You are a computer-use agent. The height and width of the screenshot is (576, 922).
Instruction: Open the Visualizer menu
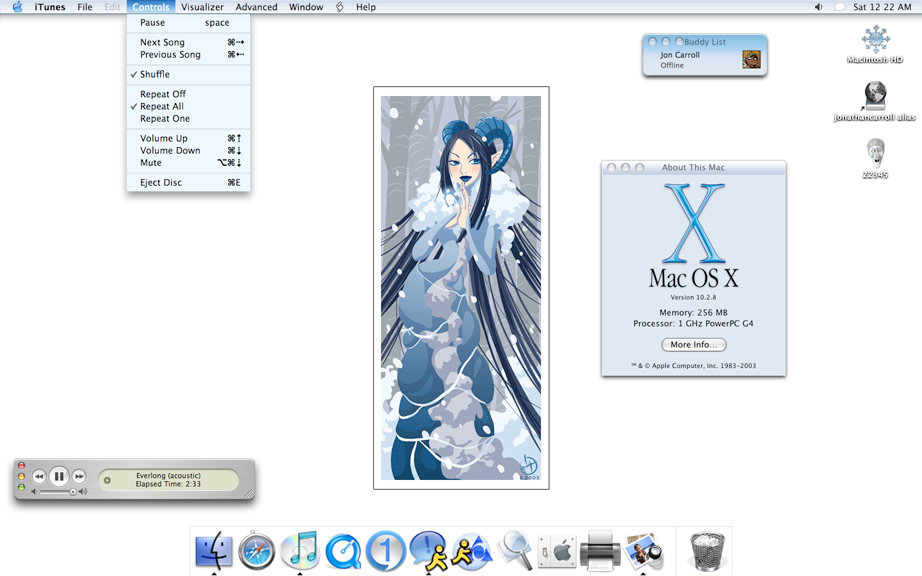[202, 7]
